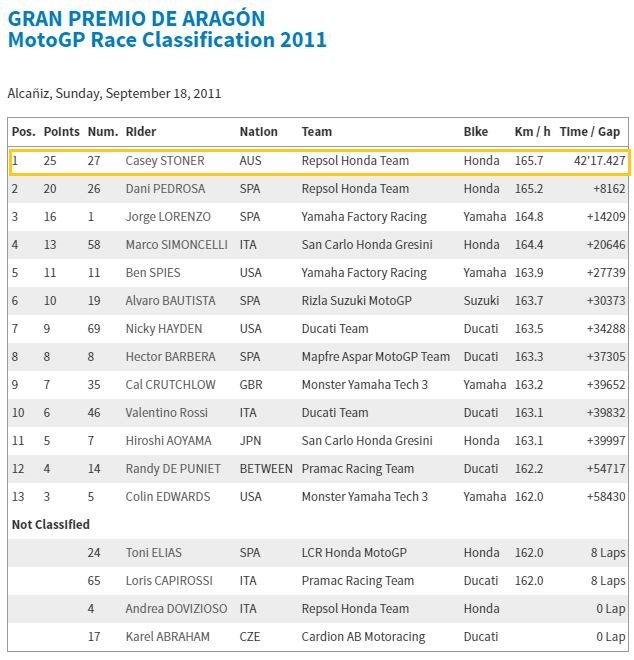634x660 pixels.
Task: Click the Gran Premio de Aragón title
Action: (x=136, y=18)
